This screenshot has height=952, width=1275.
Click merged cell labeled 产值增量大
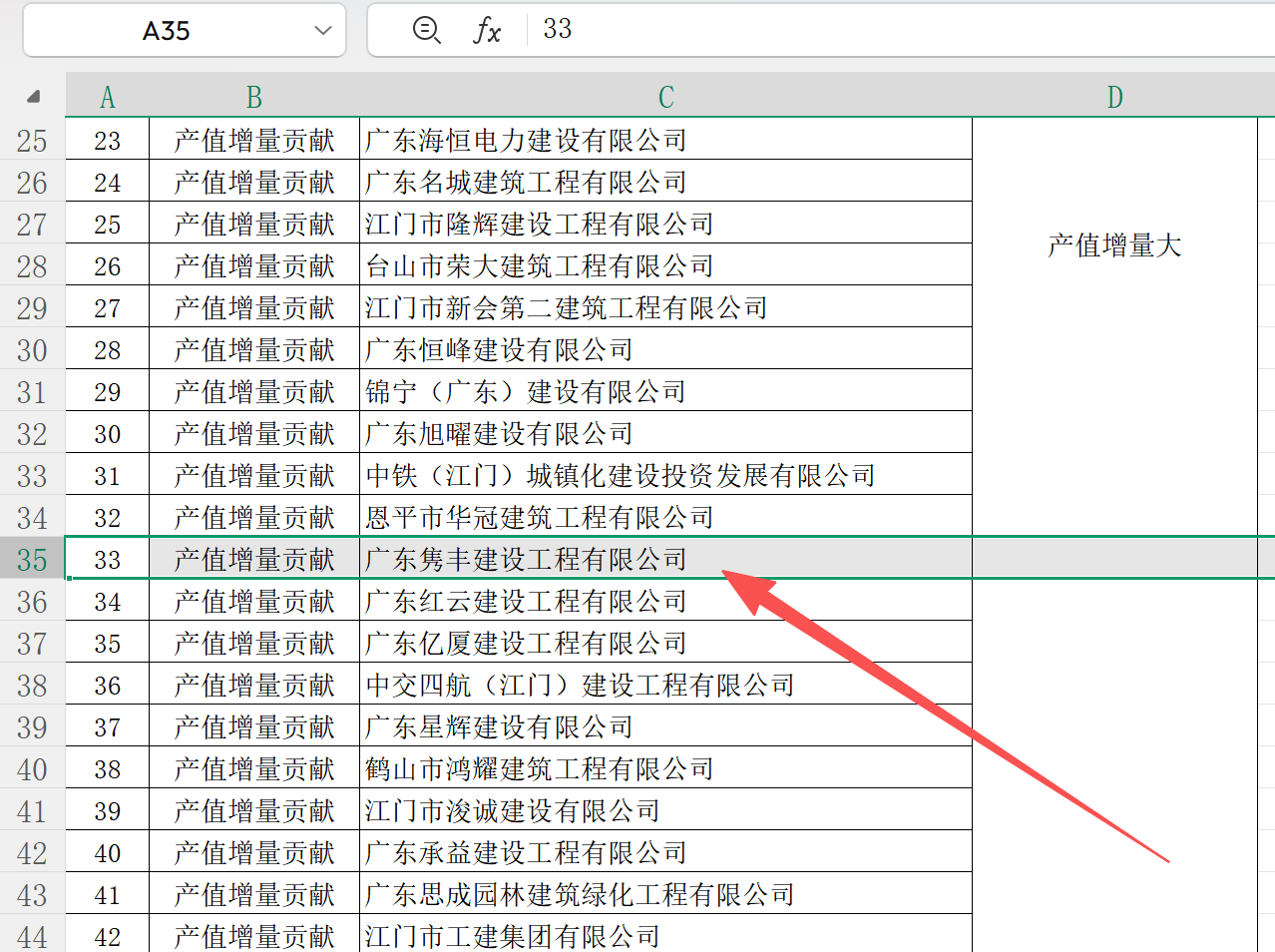point(1114,245)
